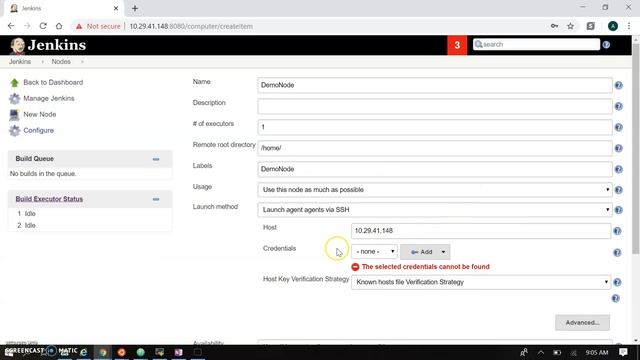
Task: Open browser home page
Action: (x=59, y=26)
